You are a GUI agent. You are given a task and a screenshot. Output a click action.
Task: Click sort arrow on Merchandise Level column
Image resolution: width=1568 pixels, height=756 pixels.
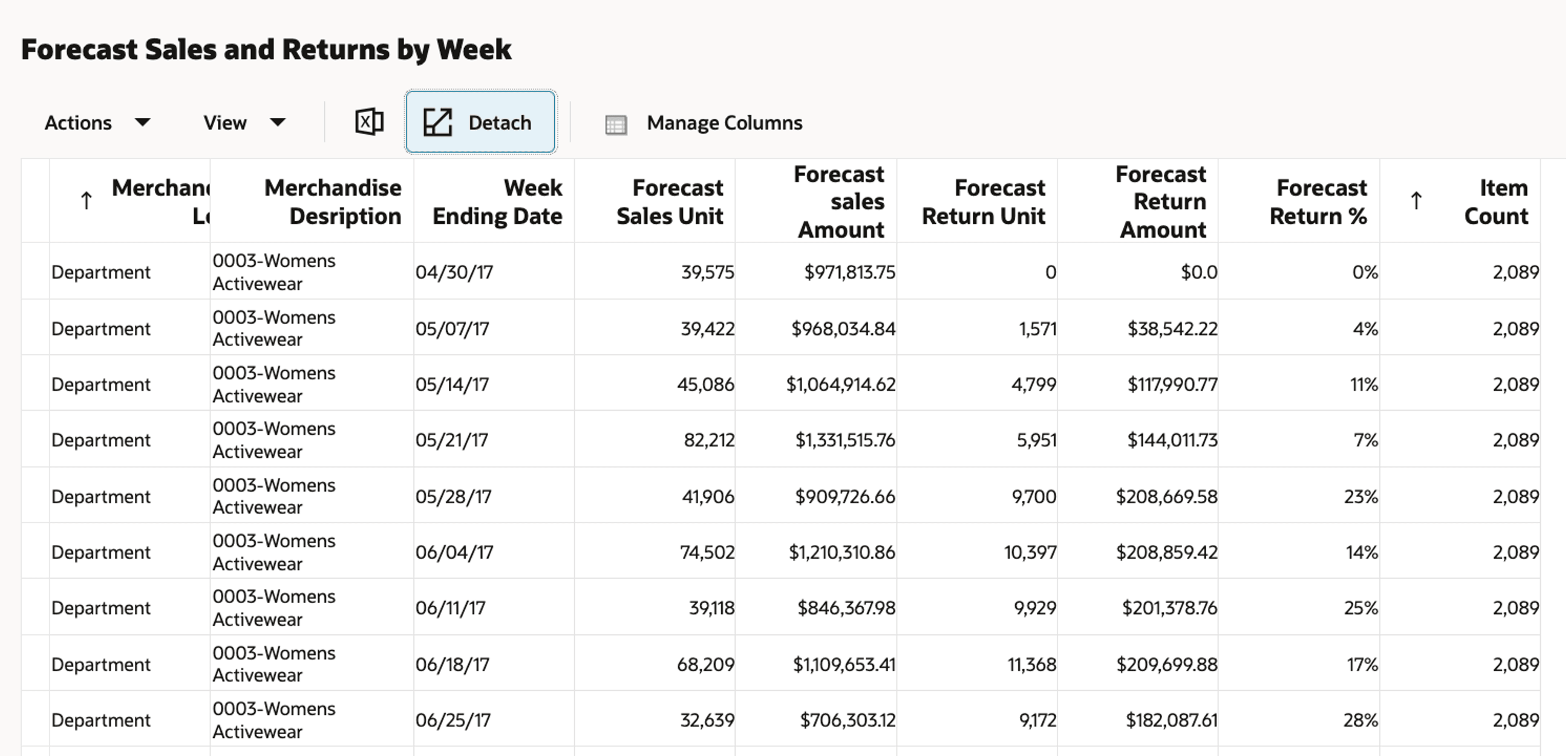pyautogui.click(x=87, y=201)
